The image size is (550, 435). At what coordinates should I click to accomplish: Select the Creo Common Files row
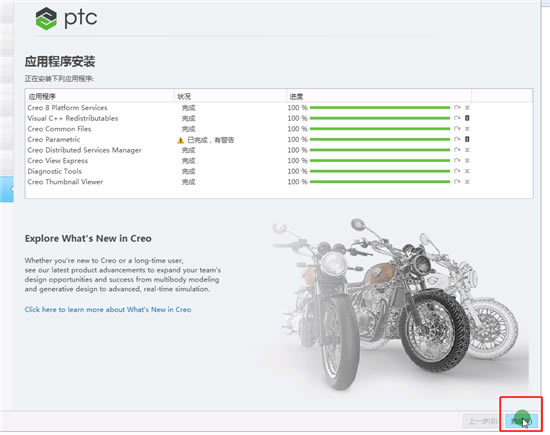(x=279, y=129)
